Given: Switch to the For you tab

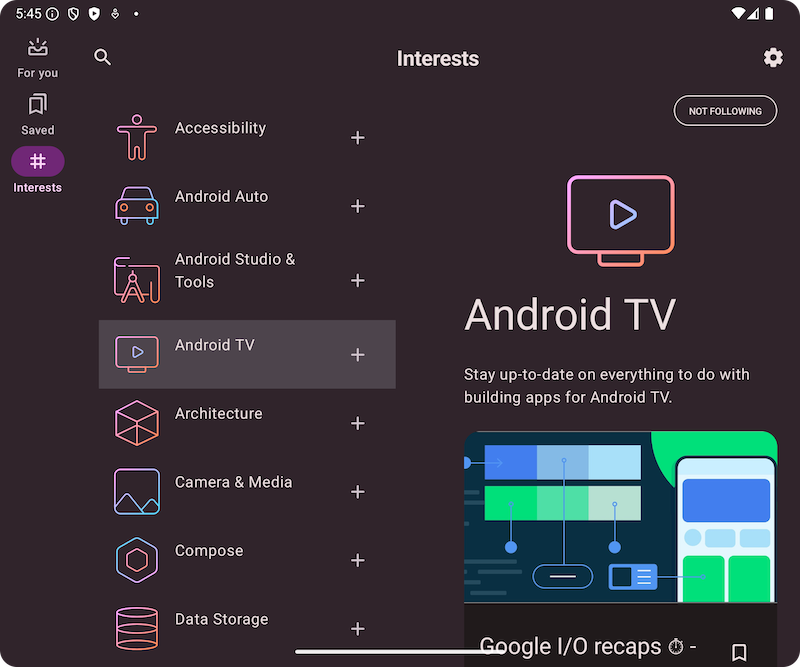Looking at the screenshot, I should point(38,58).
